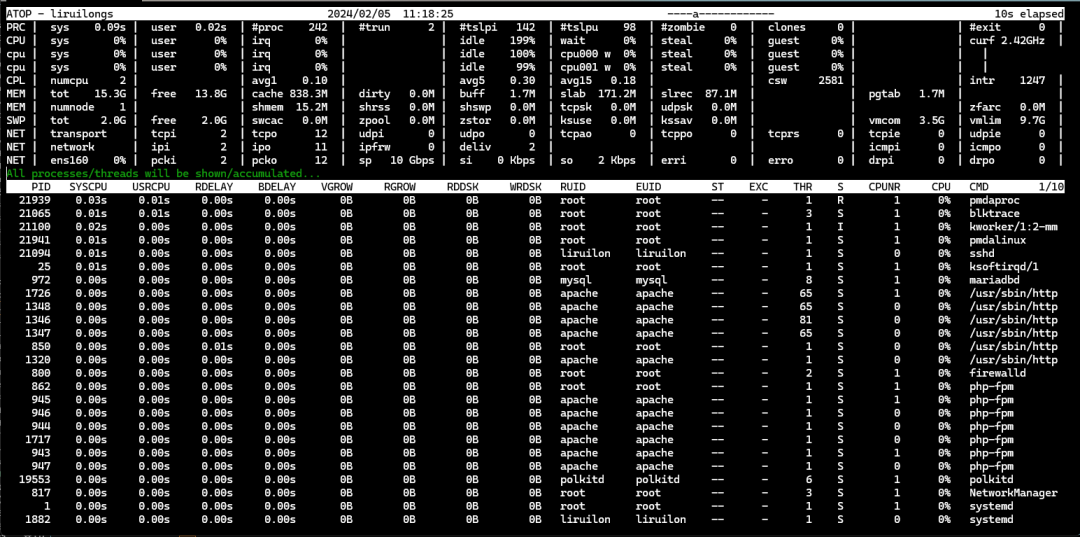
Task: Select the mariadbd process name
Action: click(x=994, y=280)
